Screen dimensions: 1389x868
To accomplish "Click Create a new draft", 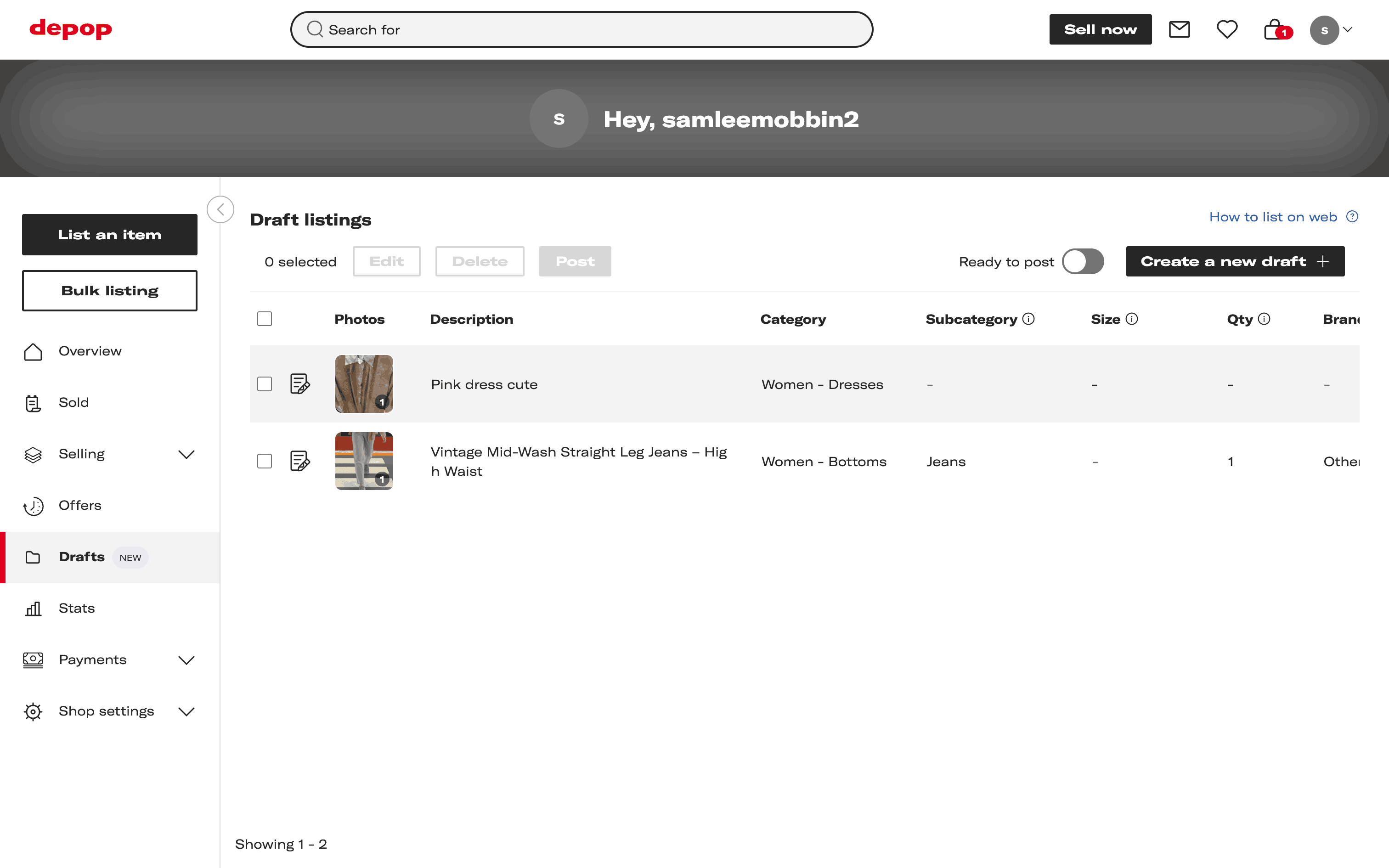I will tap(1235, 261).
